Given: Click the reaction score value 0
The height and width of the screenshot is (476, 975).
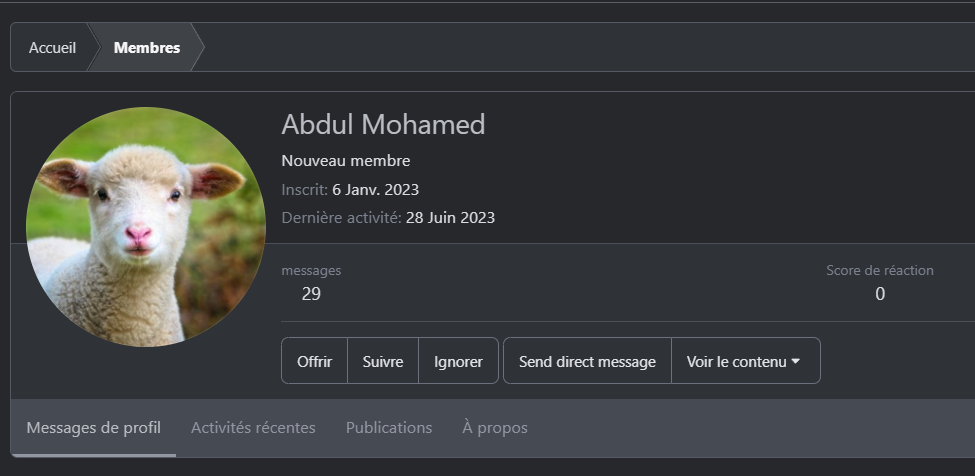Looking at the screenshot, I should click(x=880, y=294).
